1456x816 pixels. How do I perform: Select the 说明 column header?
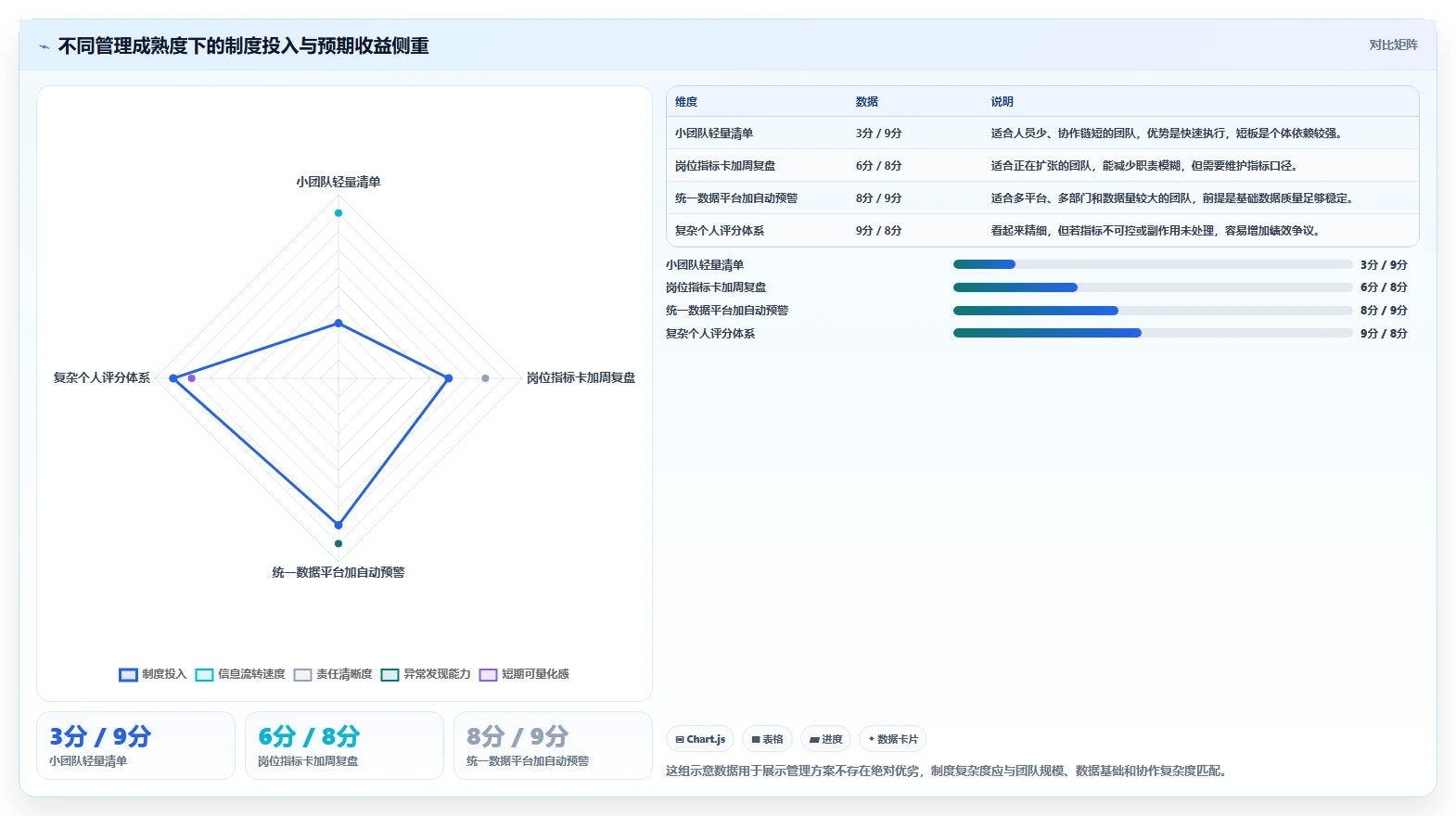(x=1003, y=102)
